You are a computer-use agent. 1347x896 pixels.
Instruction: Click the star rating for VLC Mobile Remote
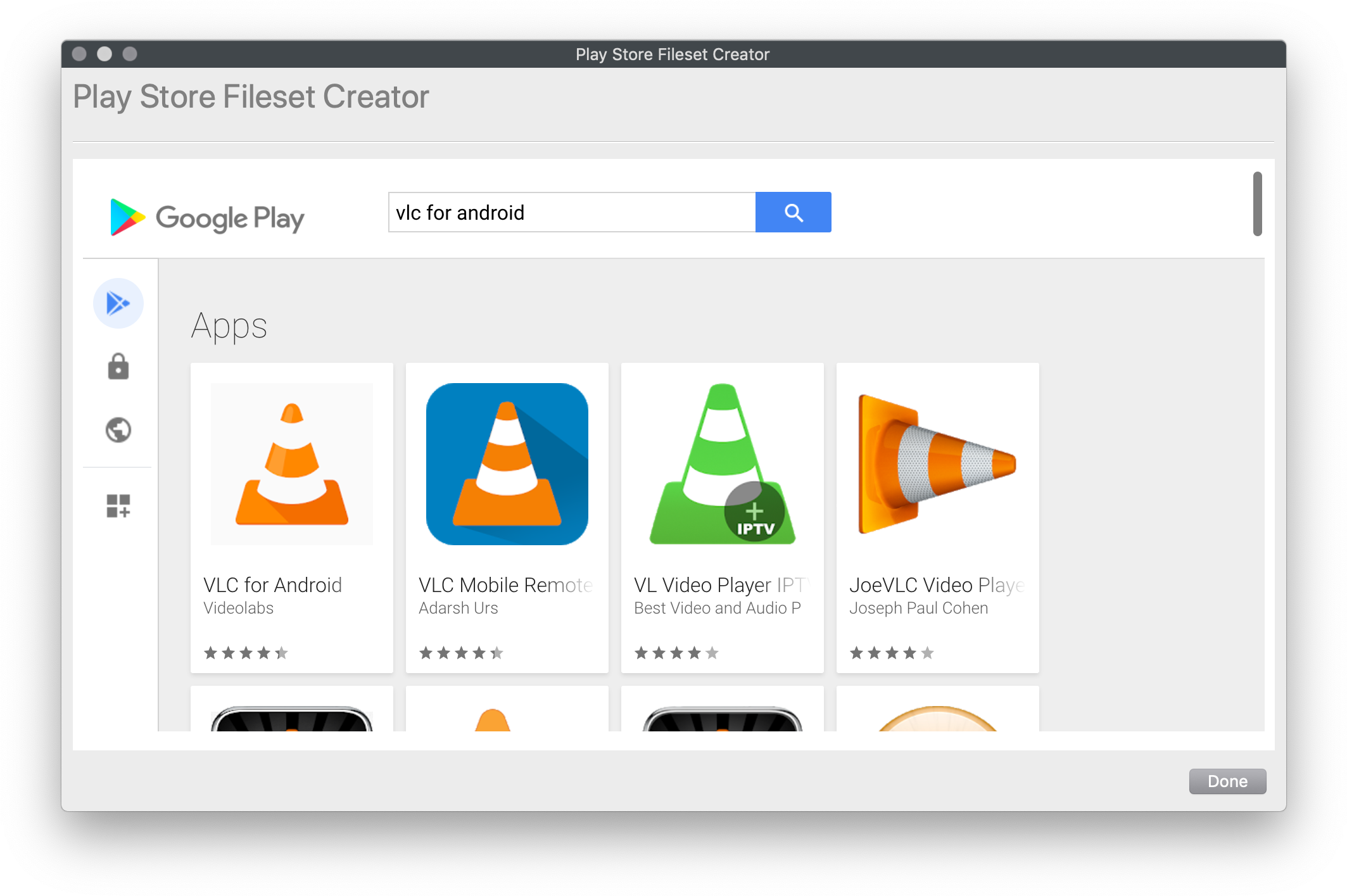(x=461, y=652)
